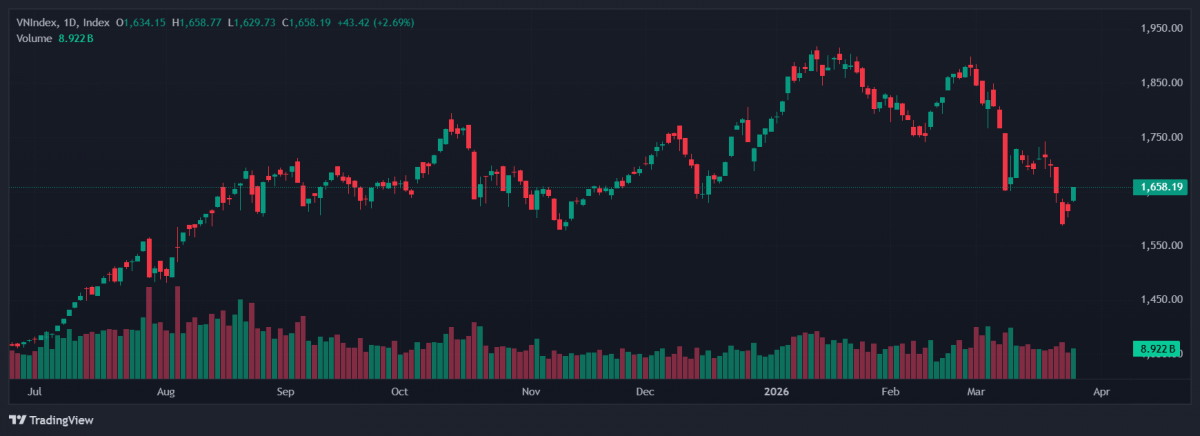Click the green 1,658.19 current price tag
This screenshot has width=1200, height=436.
1159,187
